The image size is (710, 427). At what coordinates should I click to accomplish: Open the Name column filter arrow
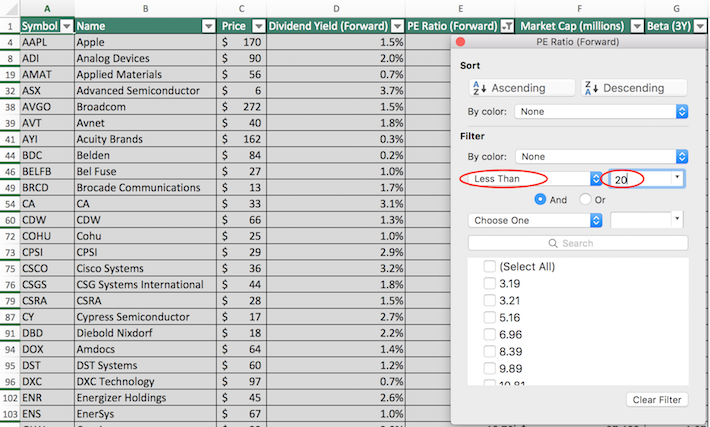pos(208,26)
